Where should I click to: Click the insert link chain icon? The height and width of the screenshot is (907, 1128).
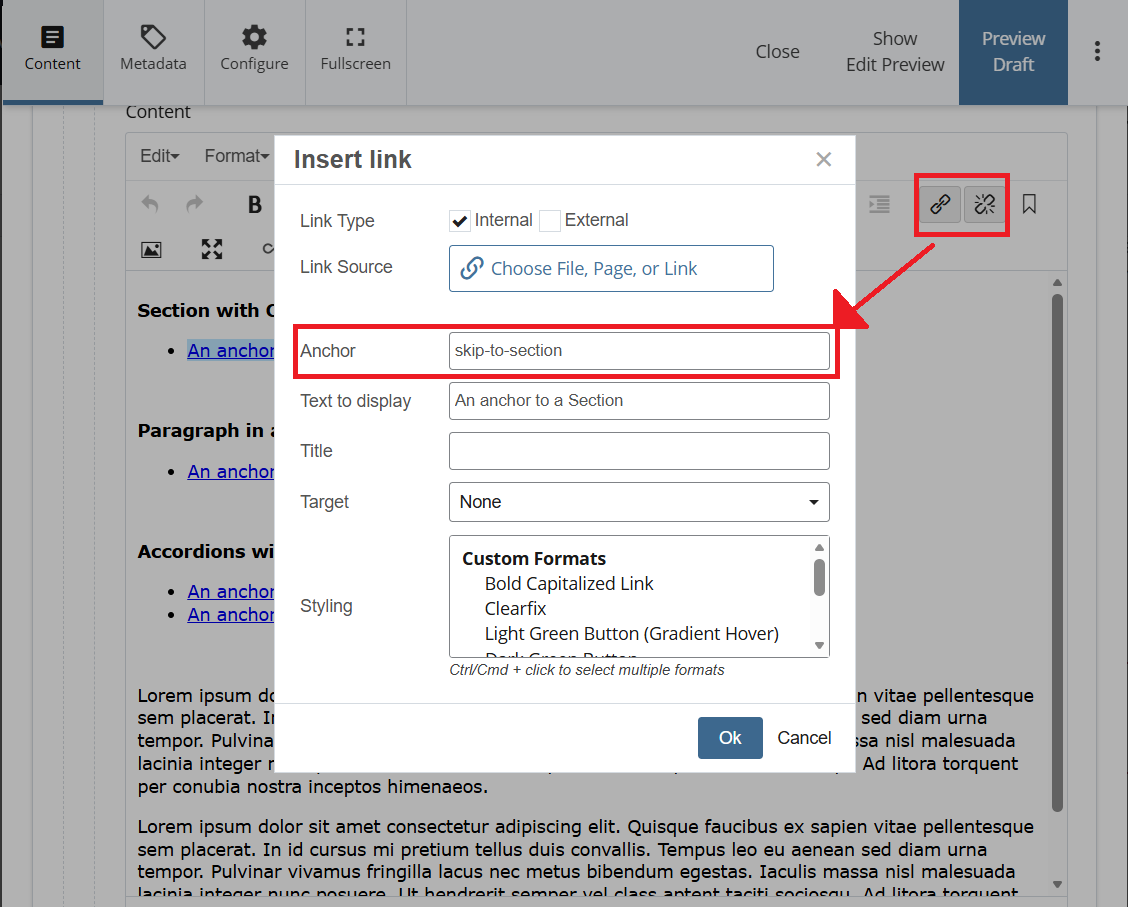click(x=939, y=205)
